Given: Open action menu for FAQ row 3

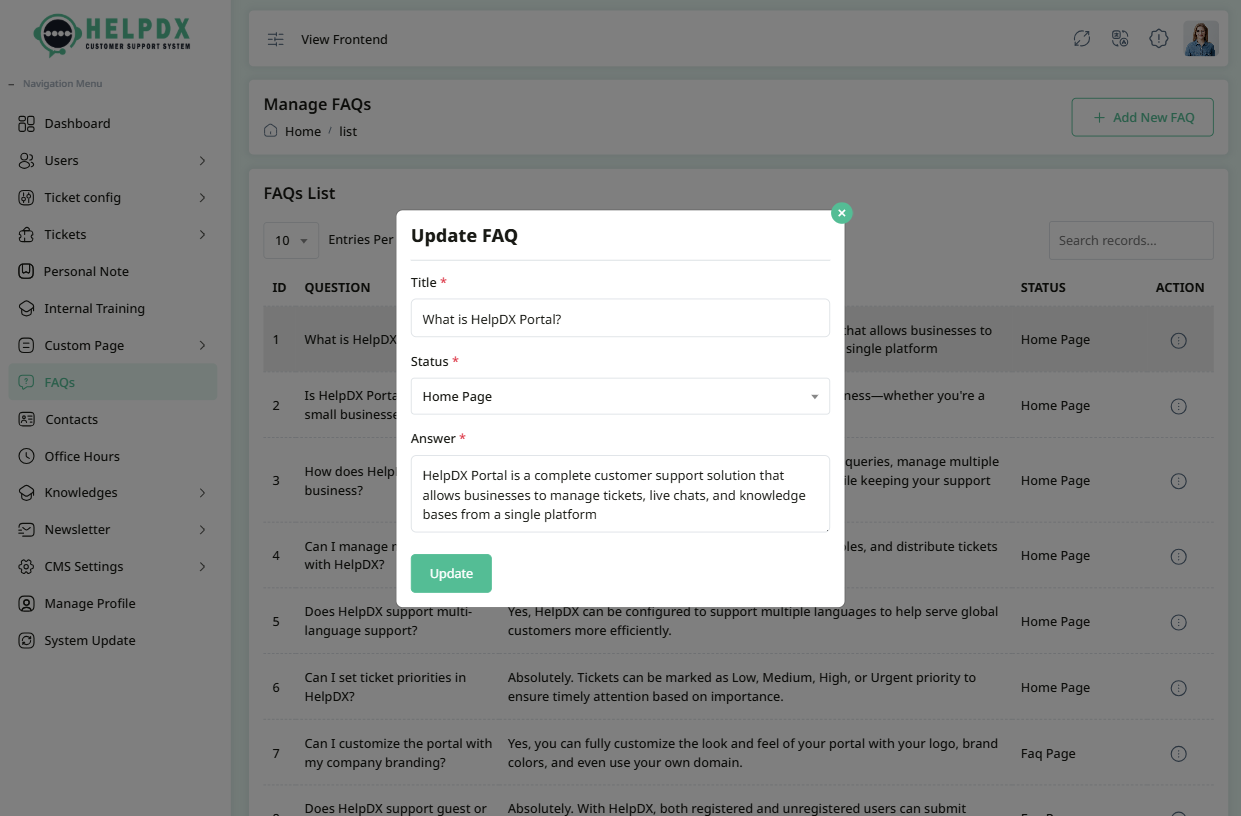Looking at the screenshot, I should [x=1178, y=481].
